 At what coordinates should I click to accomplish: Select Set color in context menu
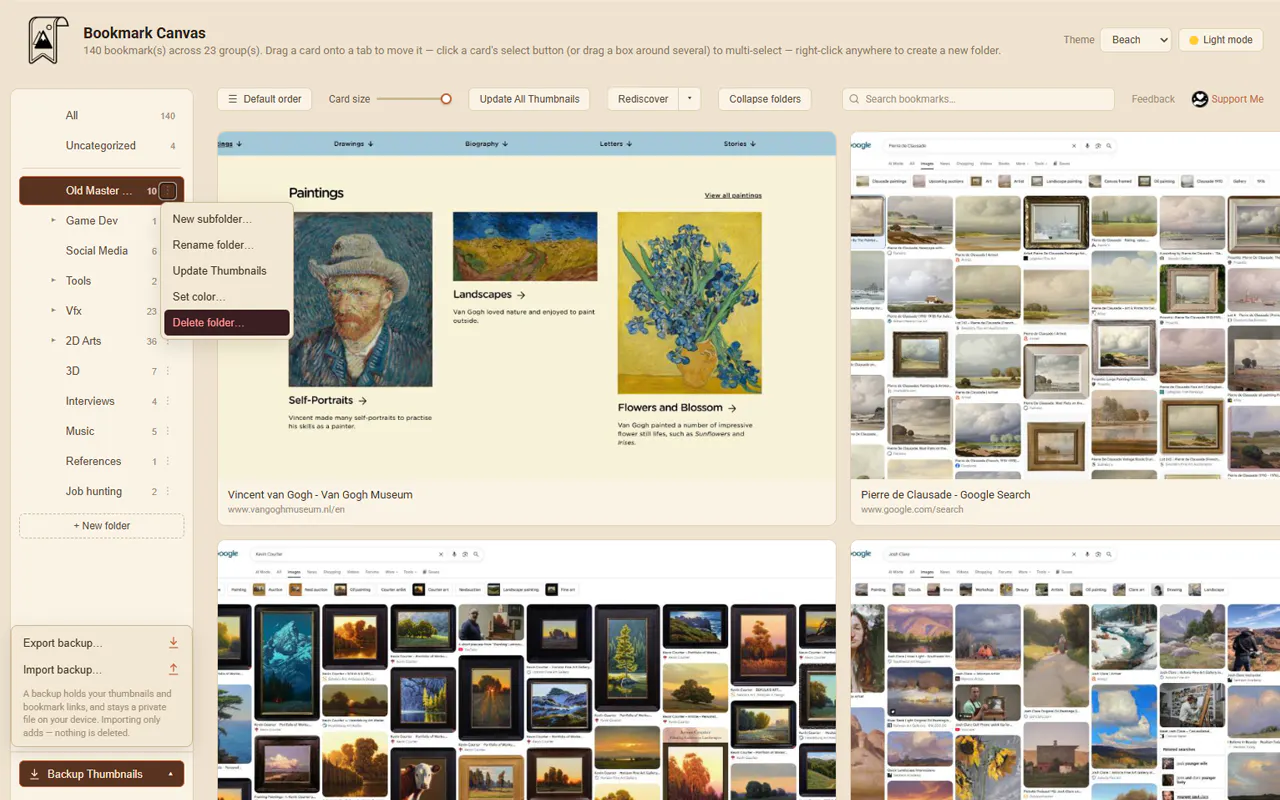[x=227, y=297]
